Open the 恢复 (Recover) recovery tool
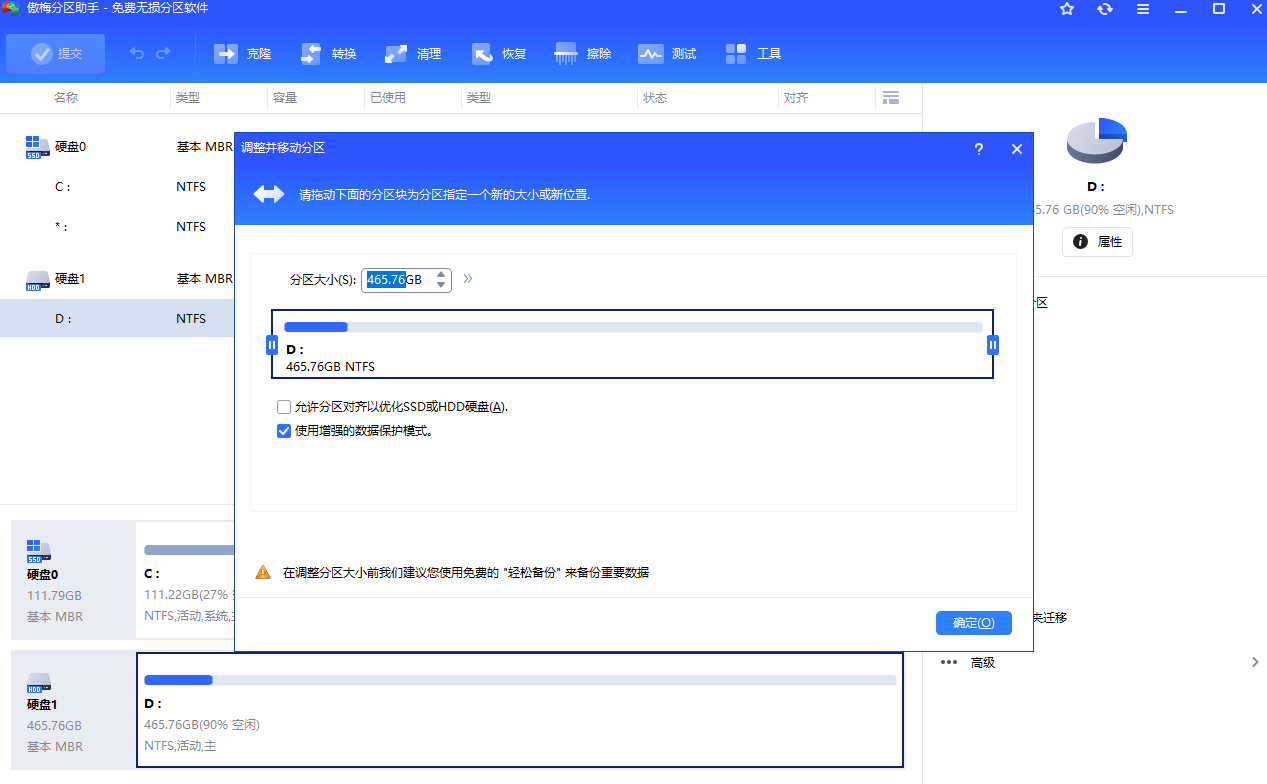The width and height of the screenshot is (1267, 784). tap(498, 53)
